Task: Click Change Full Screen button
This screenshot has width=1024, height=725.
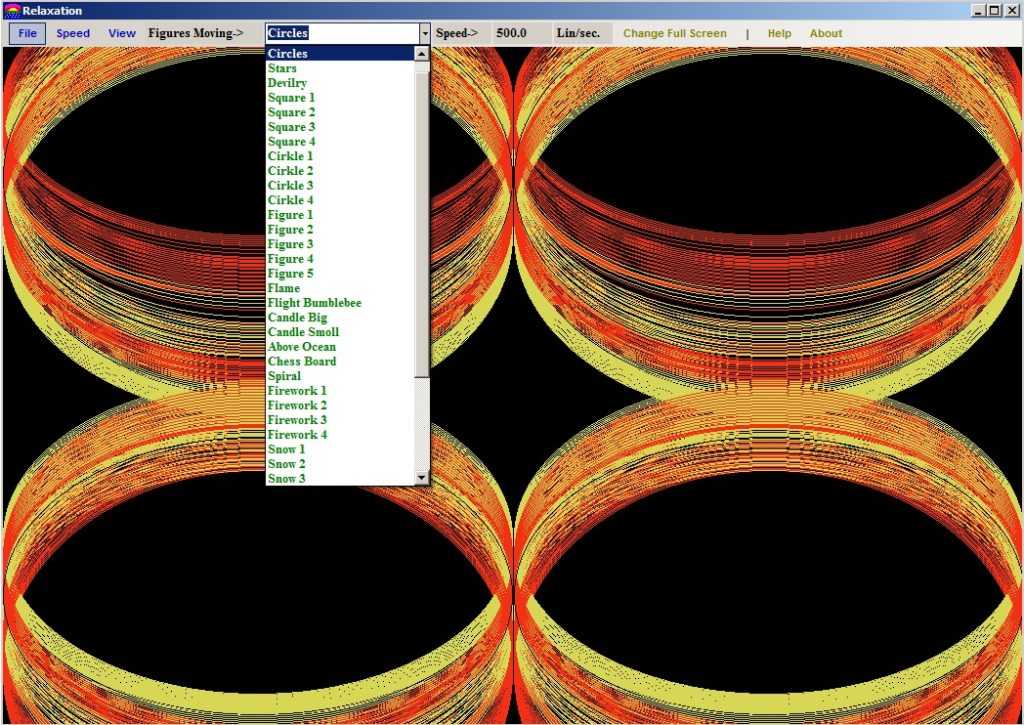Action: (675, 33)
